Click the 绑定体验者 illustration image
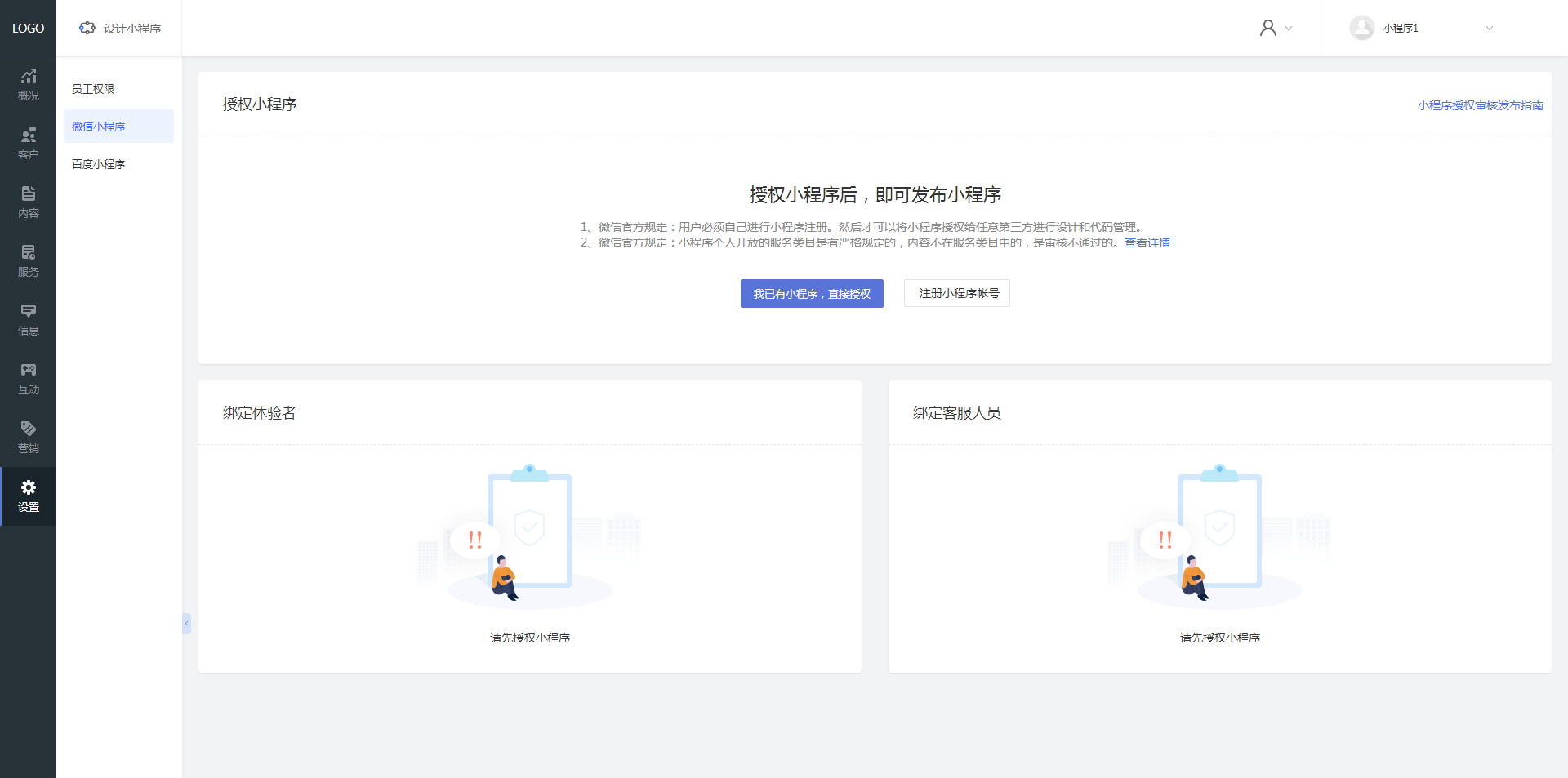The image size is (1568, 778). click(530, 536)
